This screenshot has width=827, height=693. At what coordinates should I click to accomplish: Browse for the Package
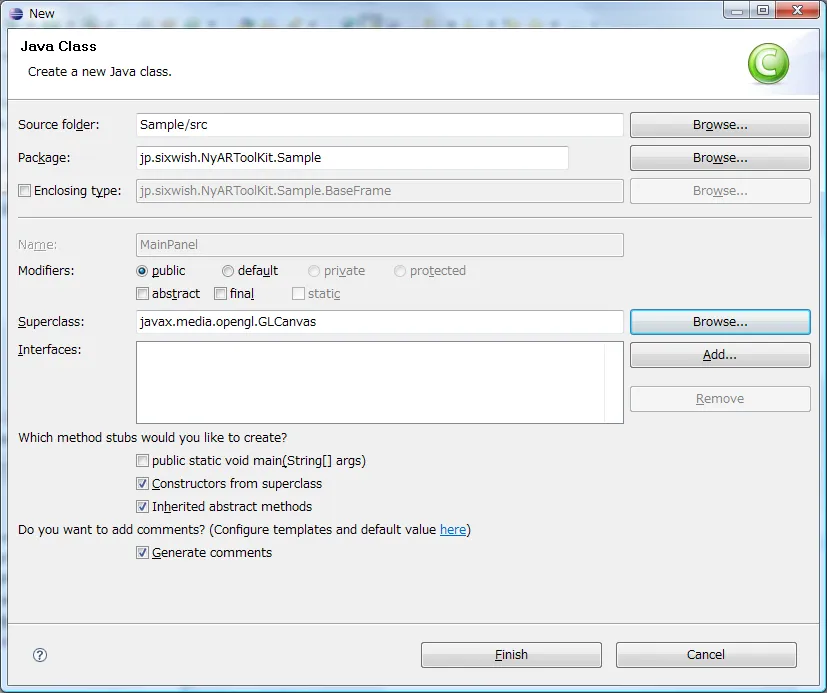[720, 158]
